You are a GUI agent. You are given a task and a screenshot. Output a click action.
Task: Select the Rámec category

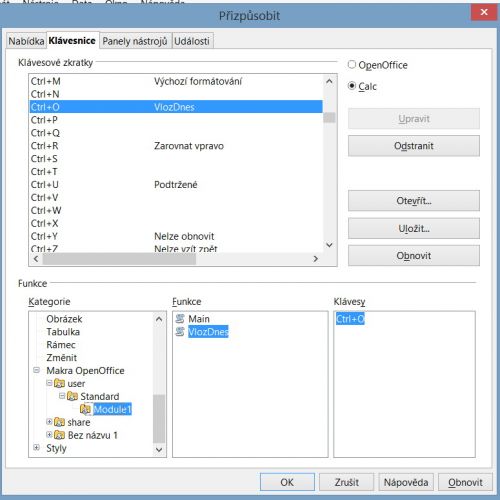(x=61, y=345)
